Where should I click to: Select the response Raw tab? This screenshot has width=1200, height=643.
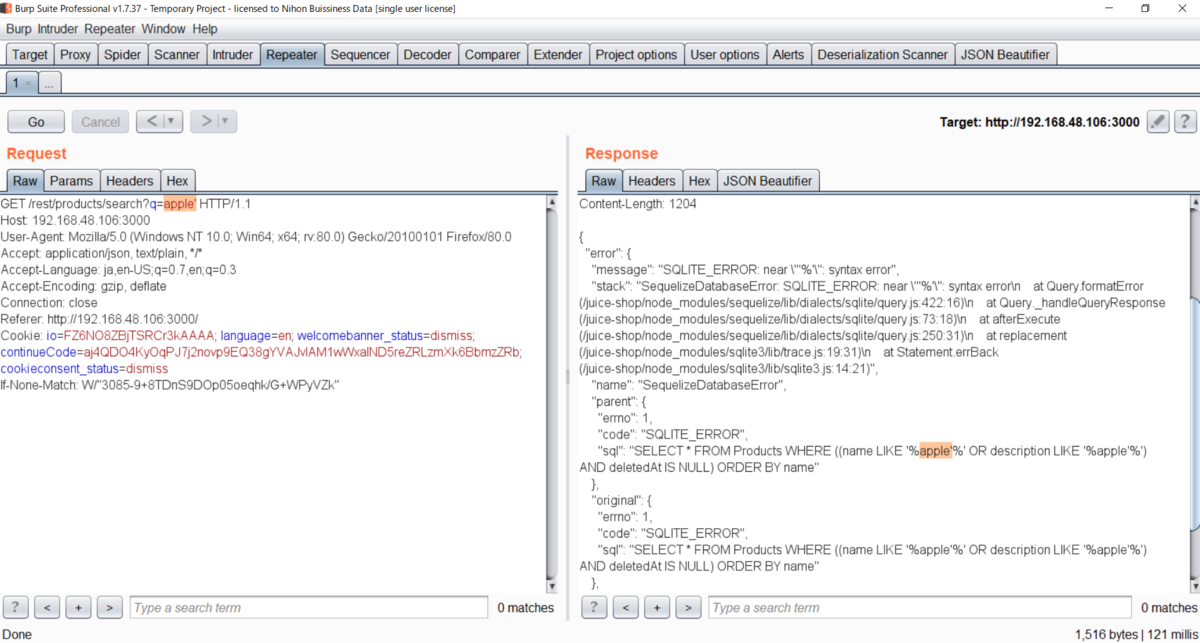(x=604, y=181)
